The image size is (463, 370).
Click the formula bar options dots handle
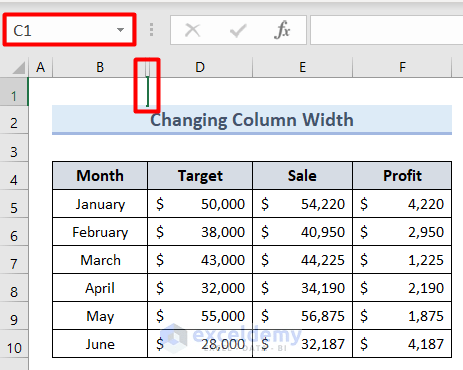click(151, 30)
